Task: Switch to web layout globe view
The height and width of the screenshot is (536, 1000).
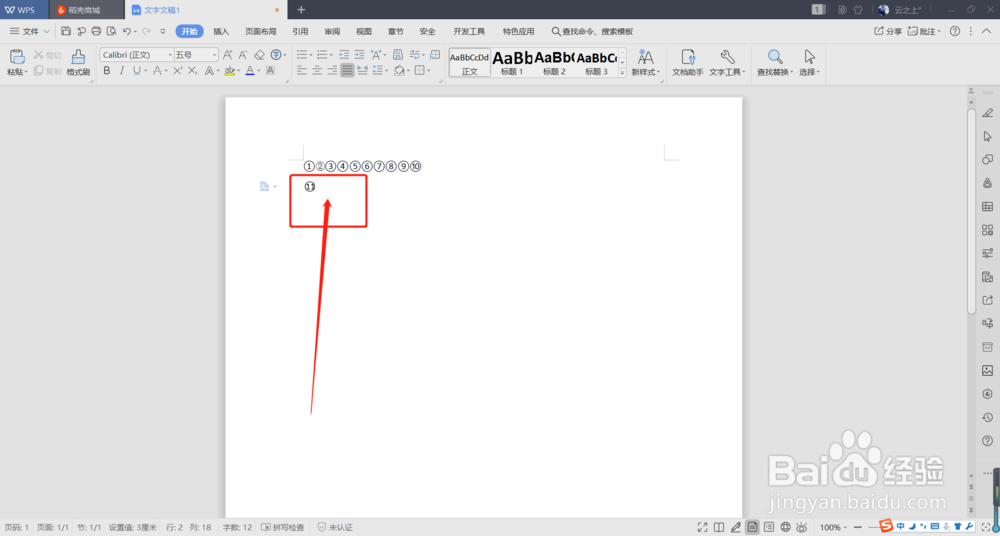Action: point(786,527)
